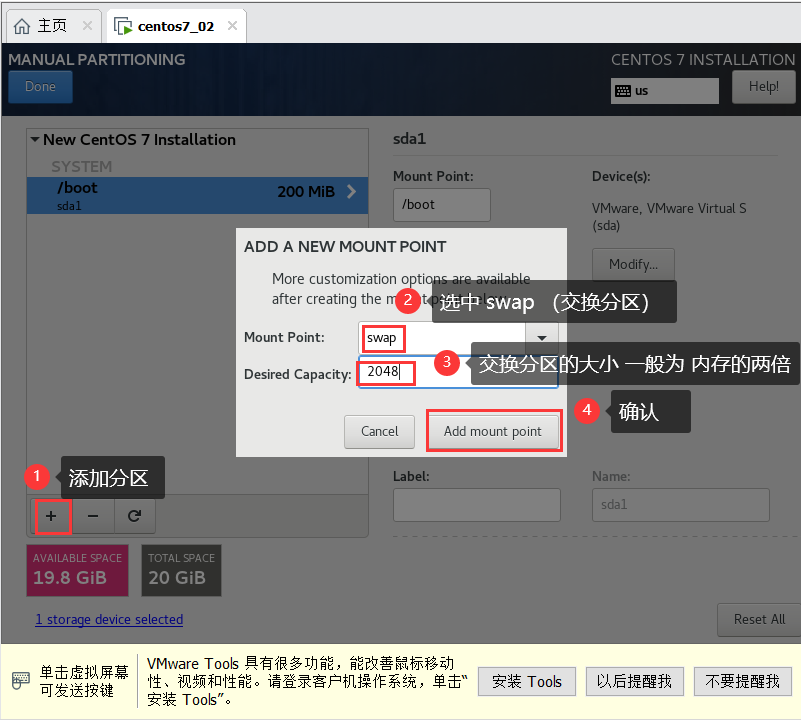Click Cancel in the mount point dialog
The width and height of the screenshot is (801, 720).
tap(380, 432)
